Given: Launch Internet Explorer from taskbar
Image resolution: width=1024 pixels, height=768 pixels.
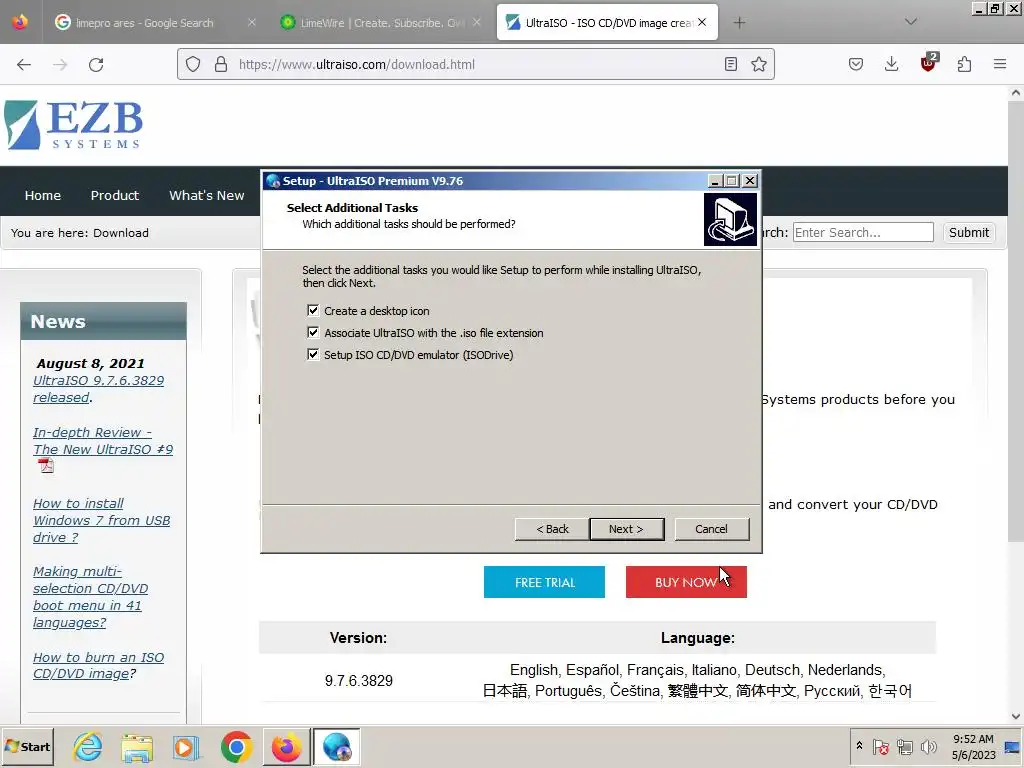Looking at the screenshot, I should coord(88,746).
